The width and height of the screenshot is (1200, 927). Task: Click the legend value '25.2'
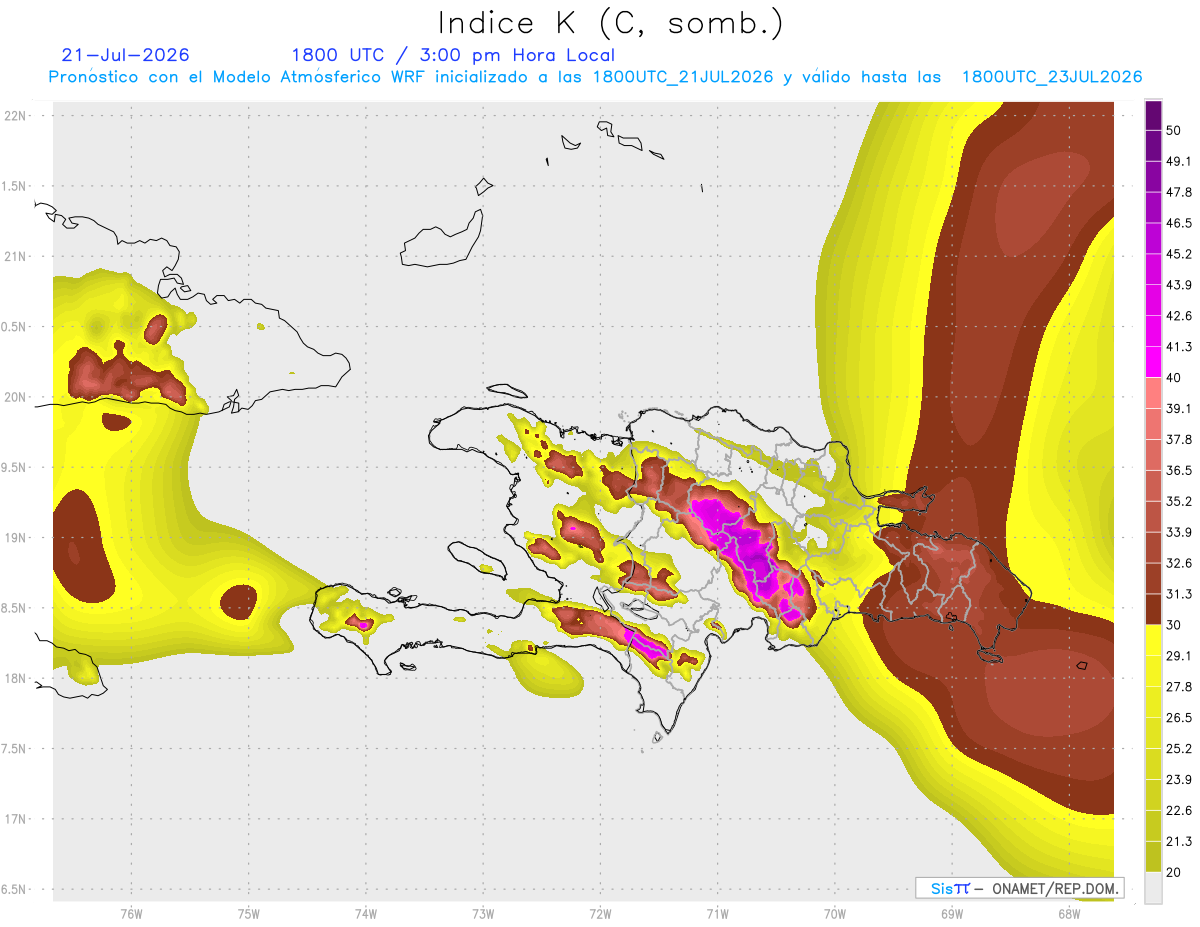coord(1178,748)
